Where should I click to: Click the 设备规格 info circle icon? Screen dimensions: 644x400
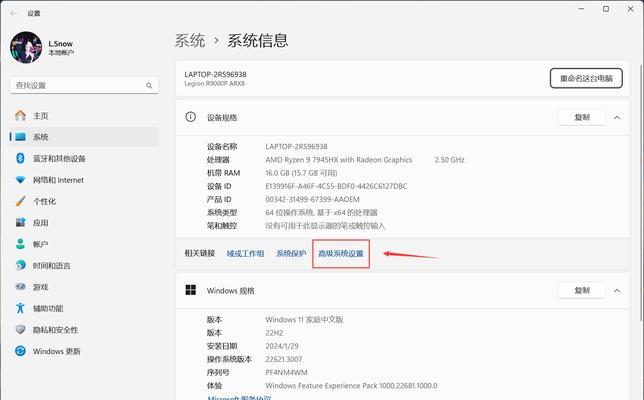point(191,117)
